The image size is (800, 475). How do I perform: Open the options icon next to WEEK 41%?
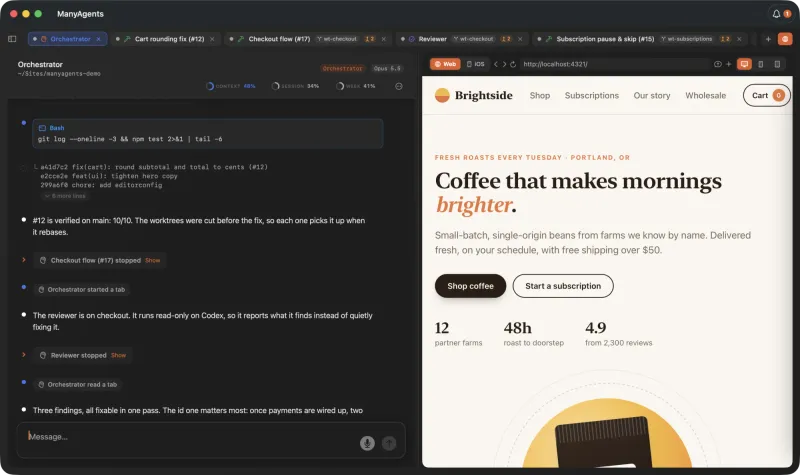point(399,86)
